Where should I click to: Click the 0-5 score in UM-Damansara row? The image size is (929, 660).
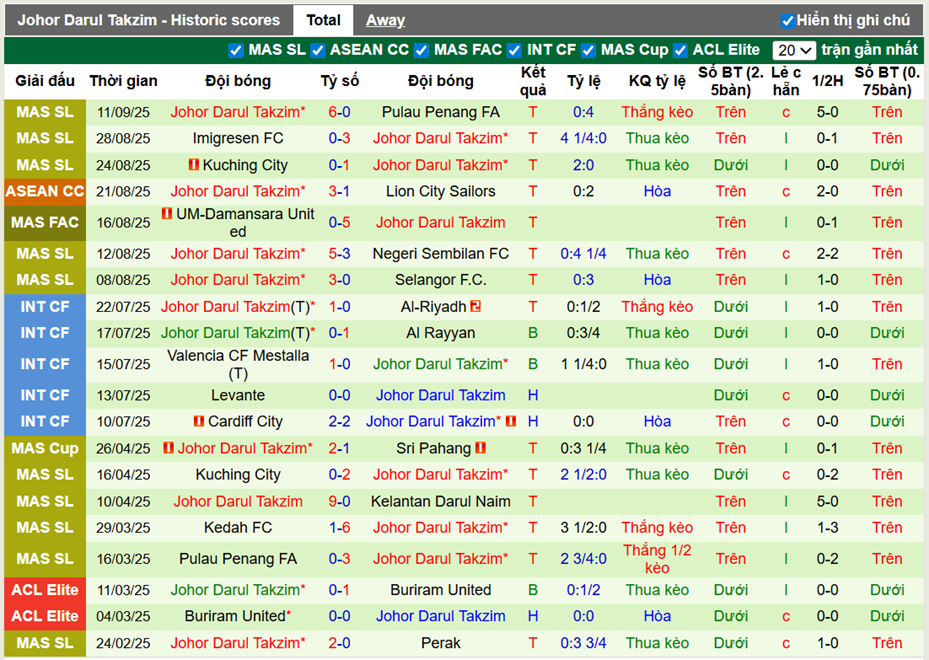tap(339, 223)
